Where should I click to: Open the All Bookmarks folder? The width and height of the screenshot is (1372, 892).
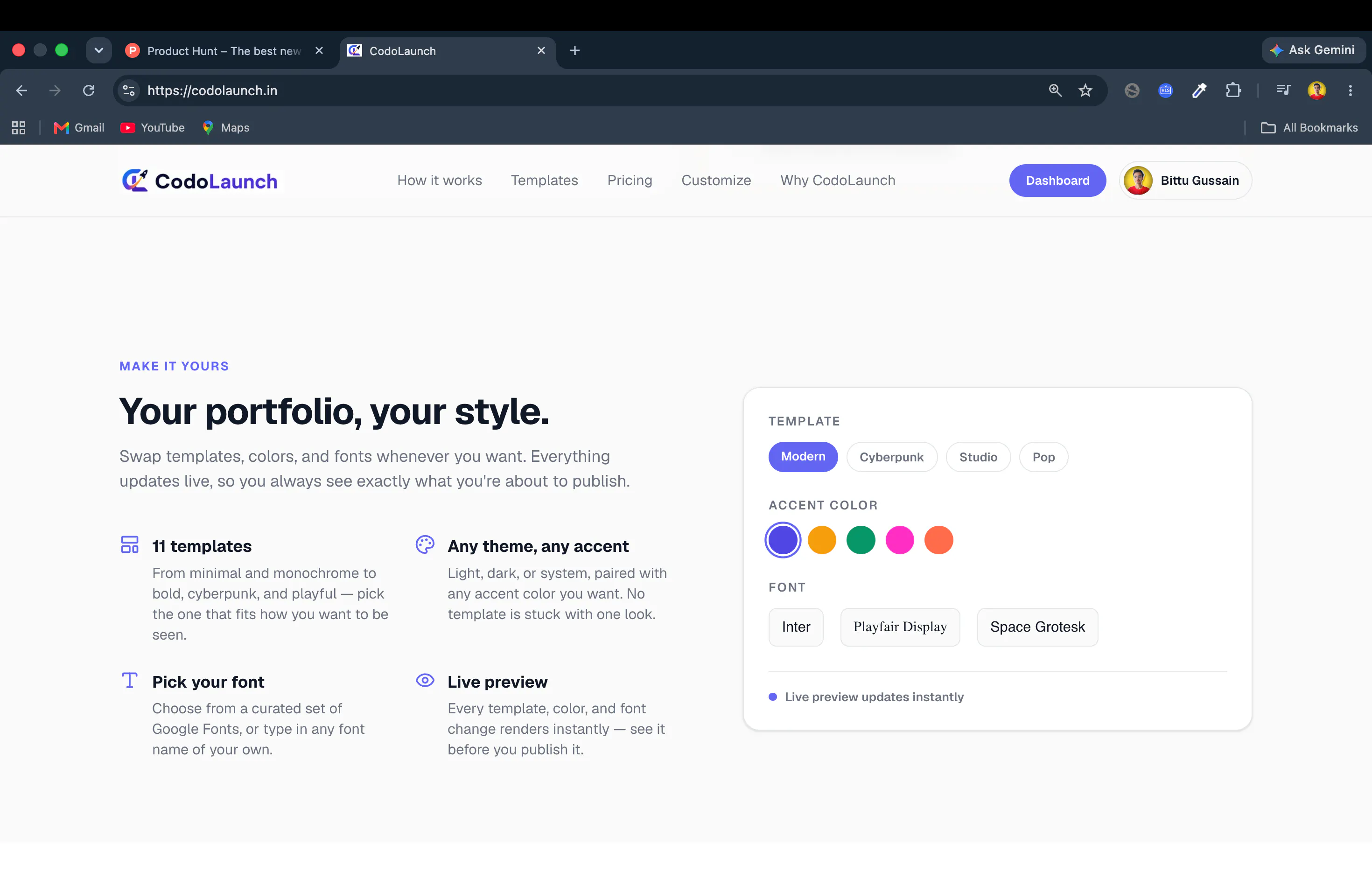tap(1309, 128)
